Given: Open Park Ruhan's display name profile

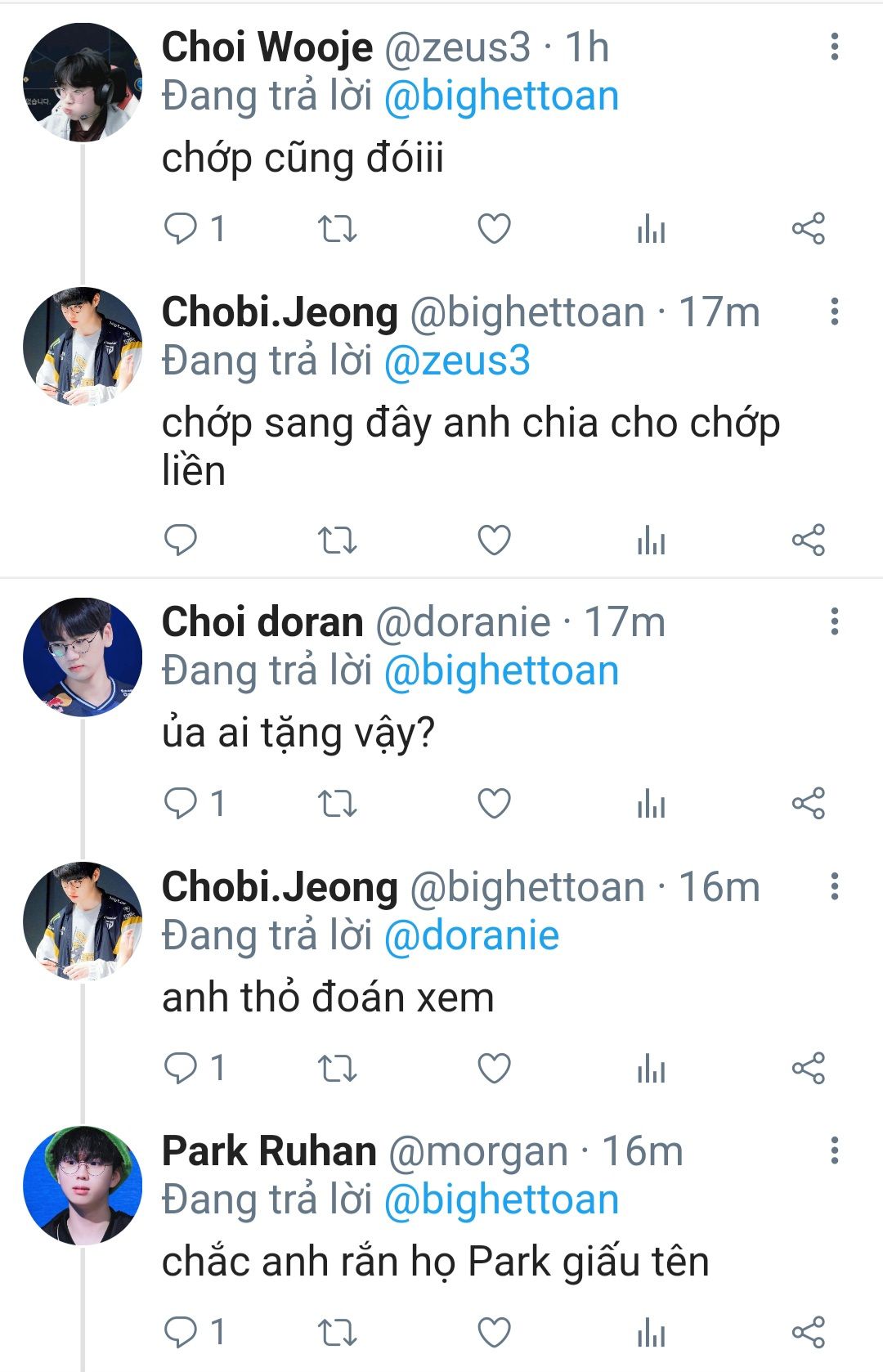Looking at the screenshot, I should coord(269,1151).
